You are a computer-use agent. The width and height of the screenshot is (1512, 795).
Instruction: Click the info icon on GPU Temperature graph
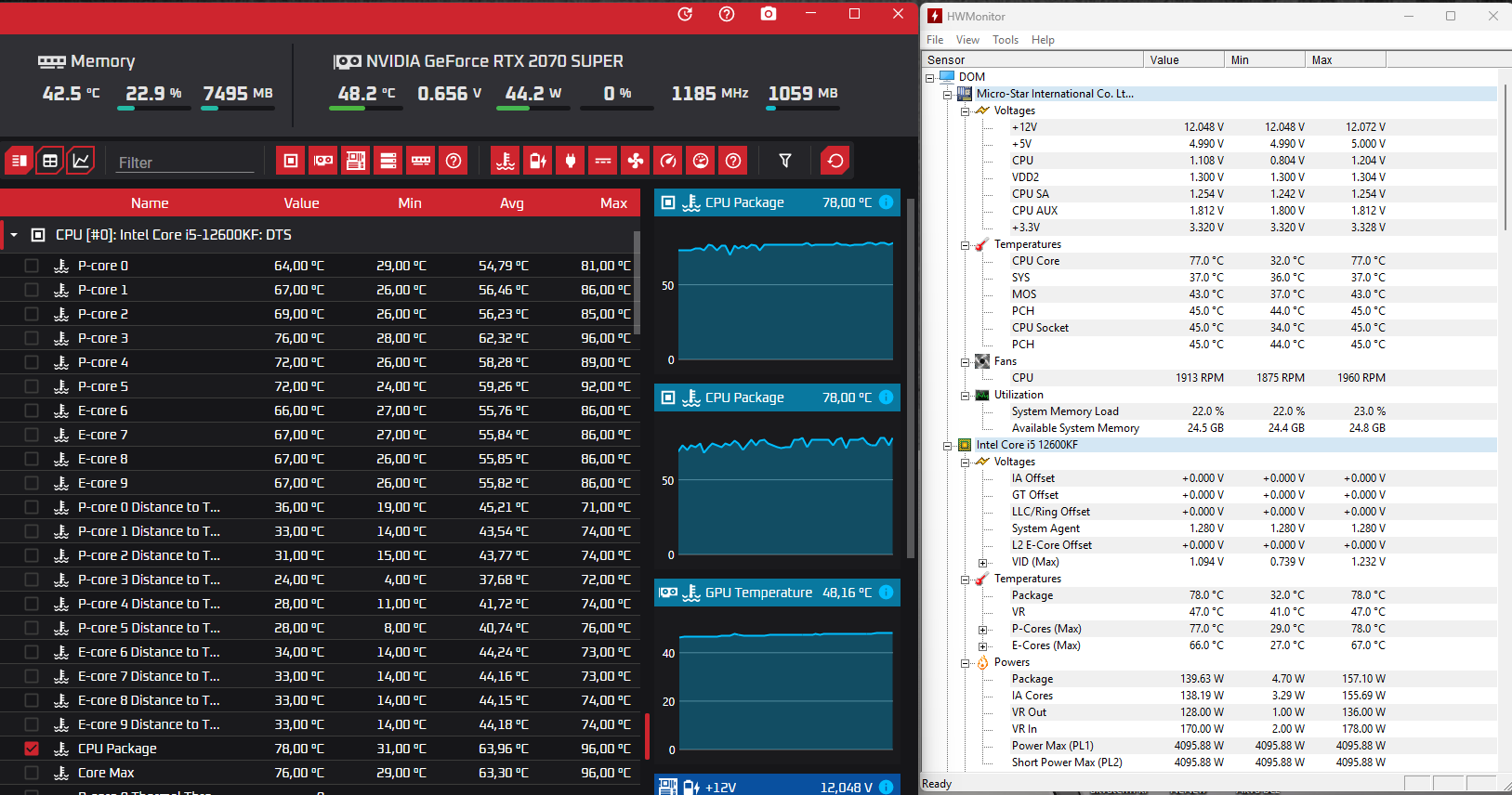click(887, 593)
